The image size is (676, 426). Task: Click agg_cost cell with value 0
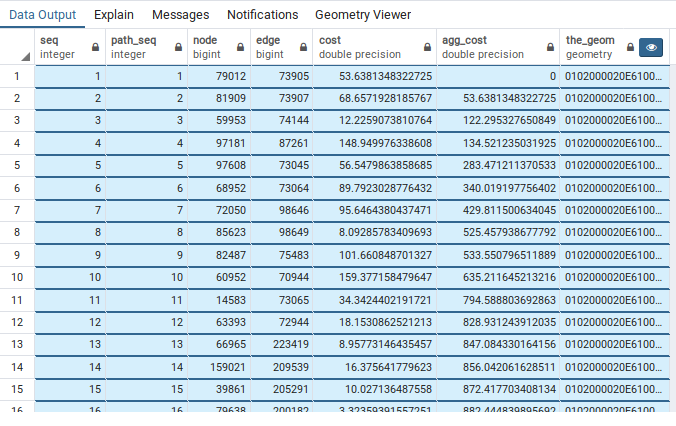[498, 76]
